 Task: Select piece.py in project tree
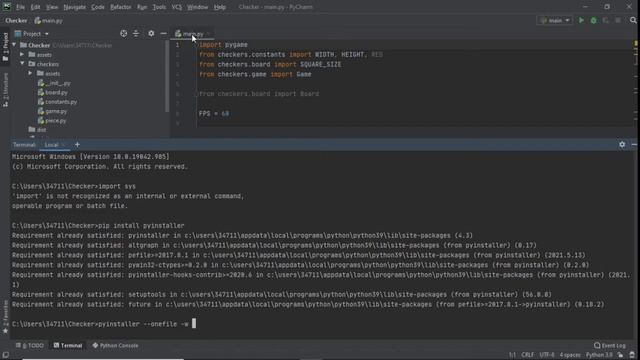pyautogui.click(x=52, y=120)
